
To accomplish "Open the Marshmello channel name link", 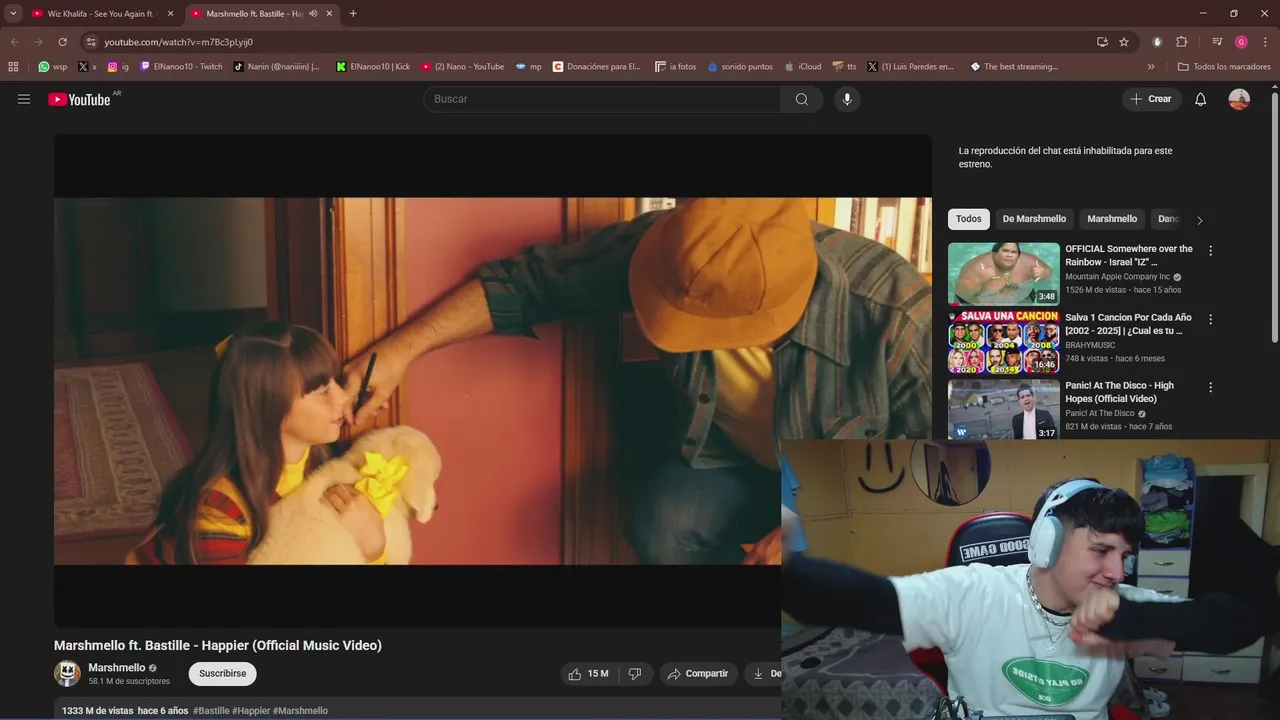I will pyautogui.click(x=116, y=668).
